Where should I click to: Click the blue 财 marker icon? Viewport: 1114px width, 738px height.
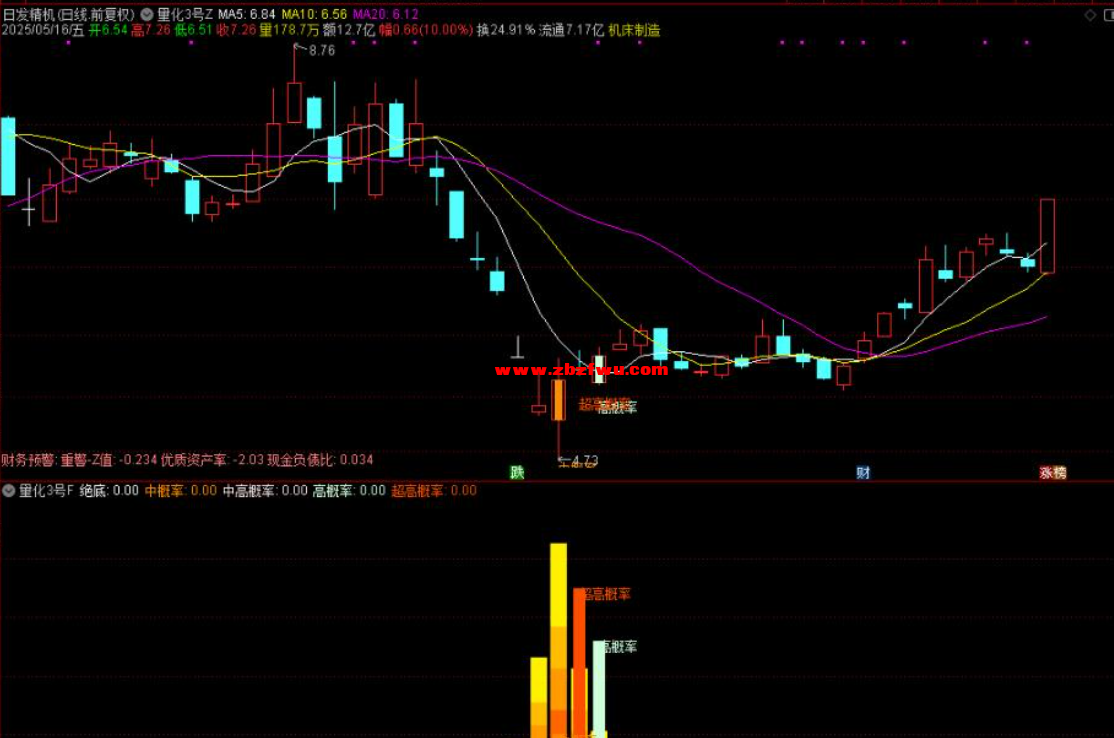pos(862,472)
